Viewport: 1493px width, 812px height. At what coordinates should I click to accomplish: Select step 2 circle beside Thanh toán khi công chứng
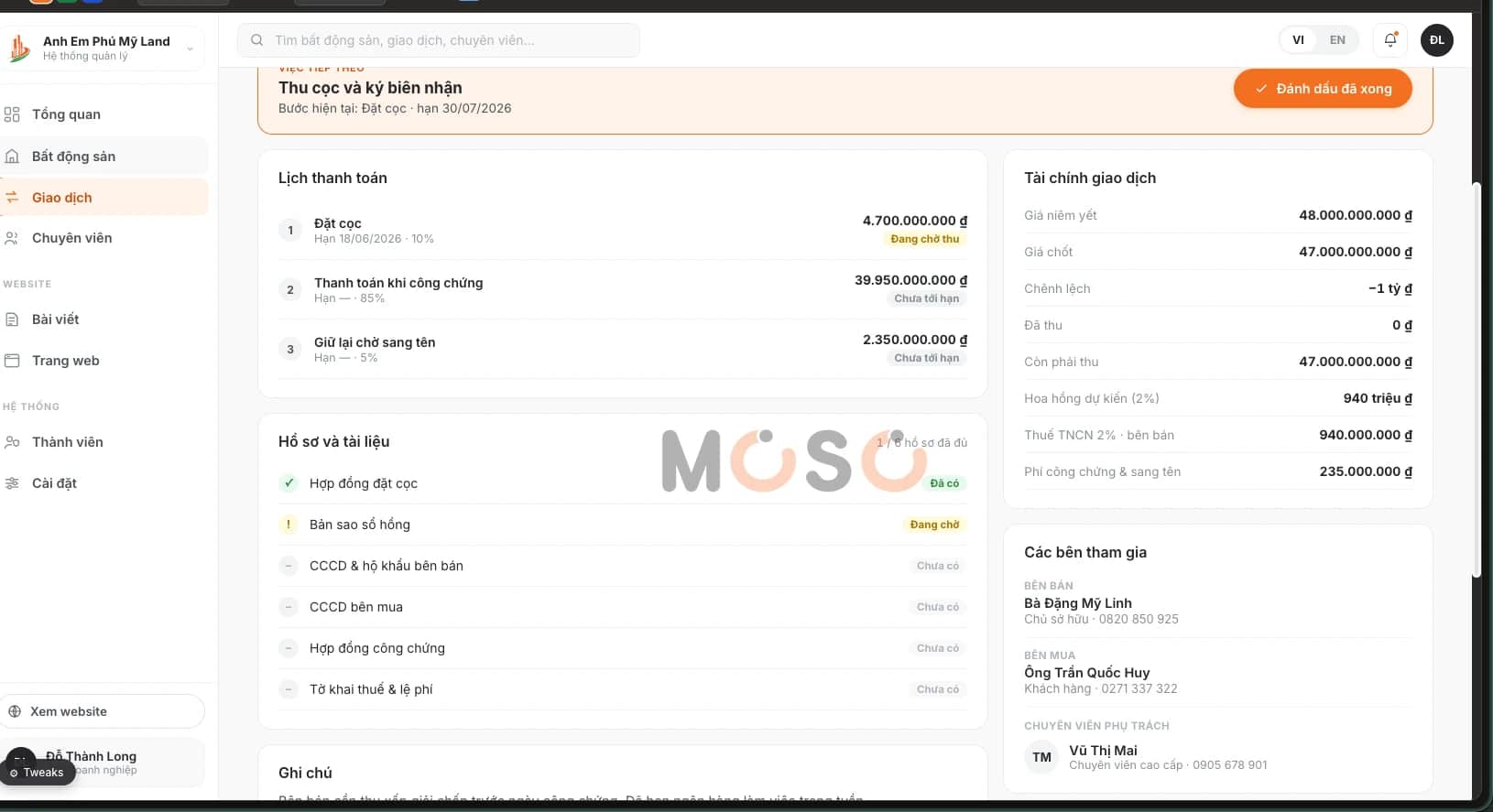click(290, 289)
